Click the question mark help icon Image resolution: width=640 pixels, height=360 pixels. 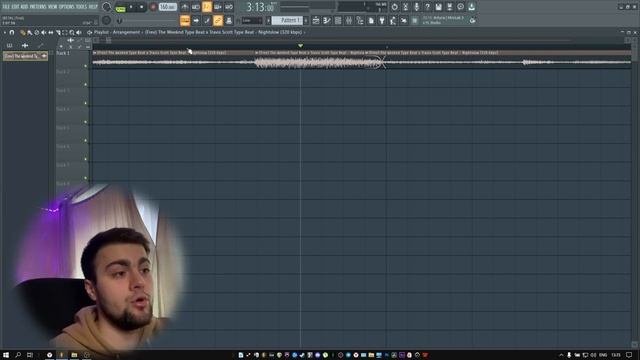[x=427, y=7]
